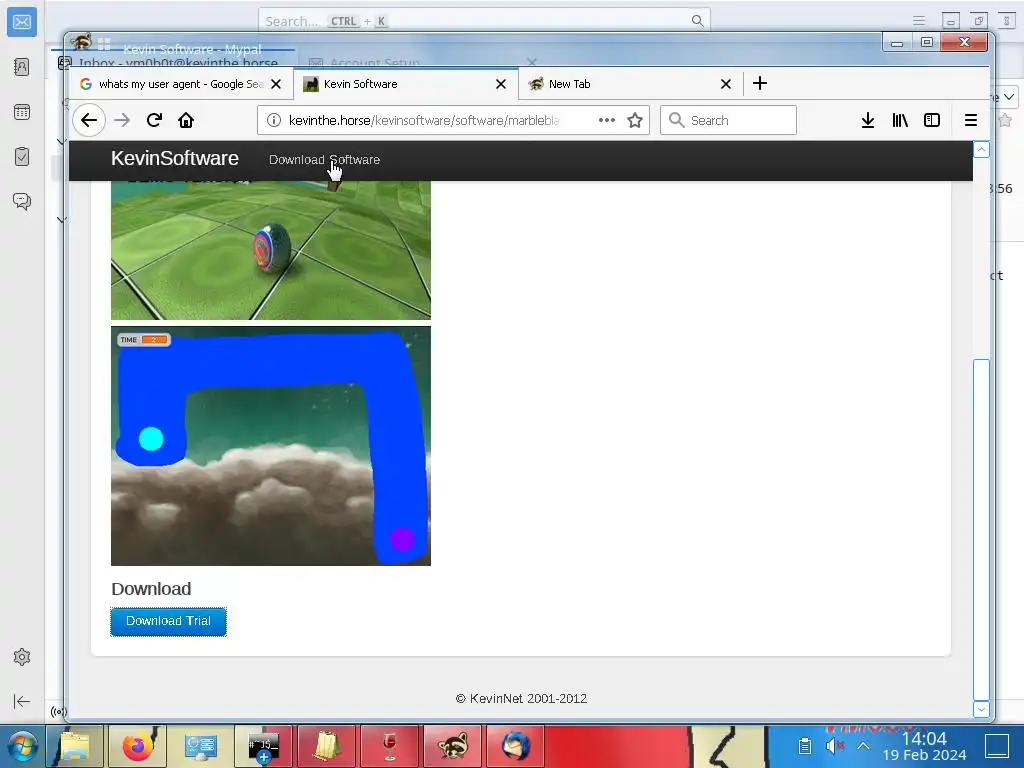Open the Thunderbird app menu
1024x768 pixels.
(919, 21)
